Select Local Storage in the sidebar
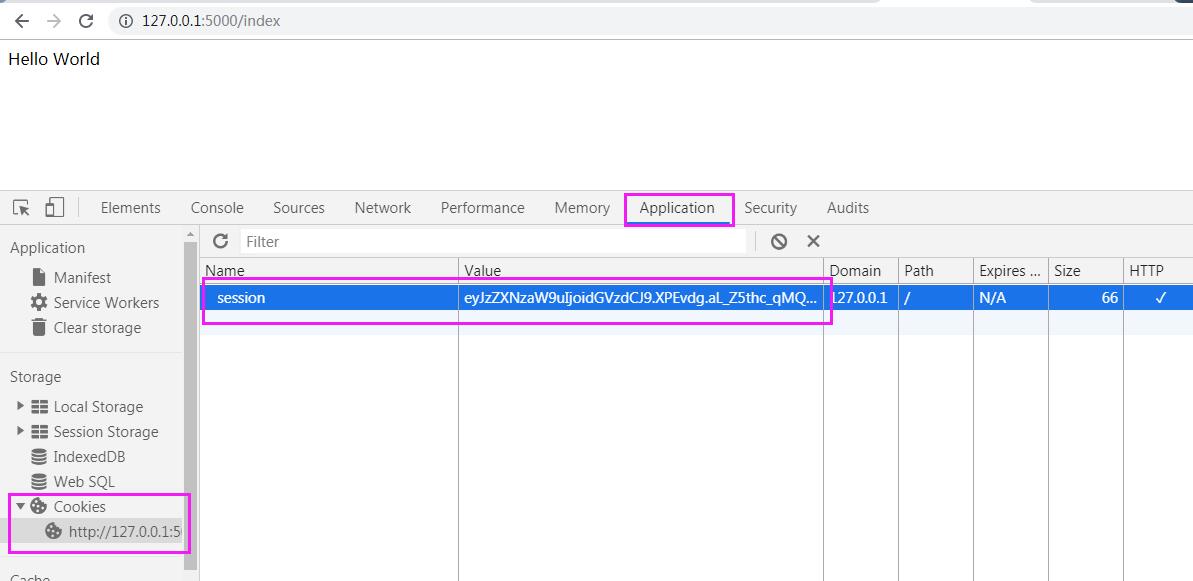Image resolution: width=1193 pixels, height=581 pixels. tap(98, 407)
